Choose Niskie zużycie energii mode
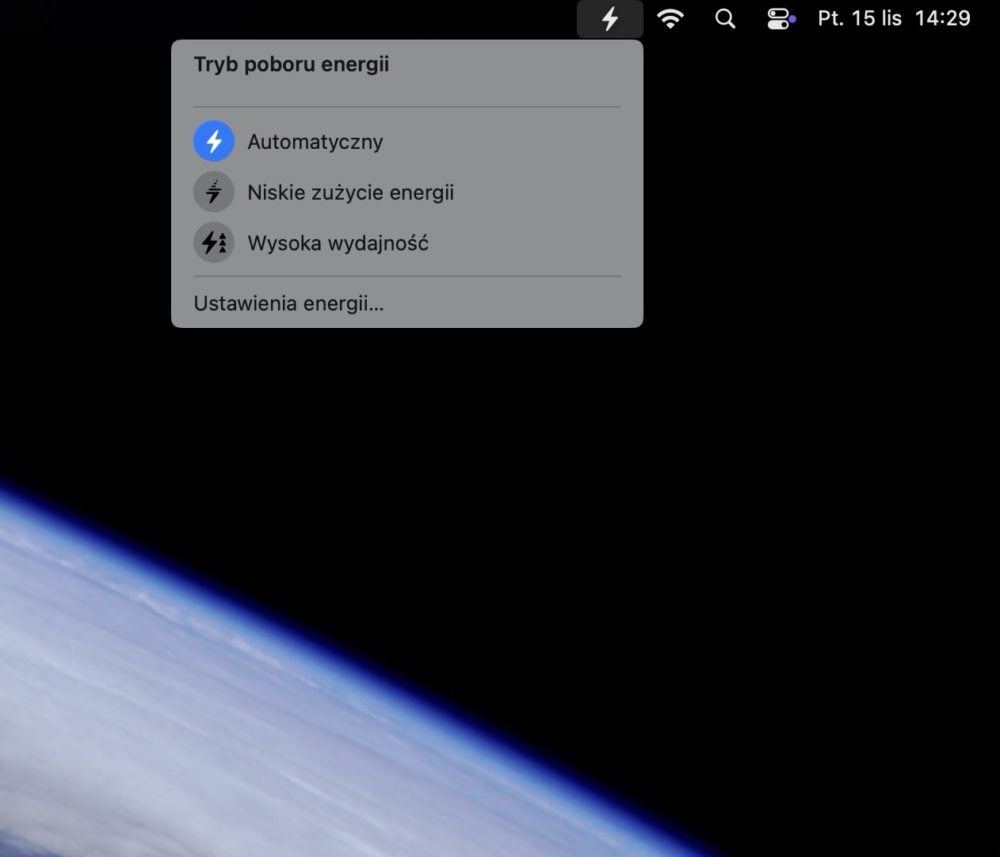 [407, 192]
